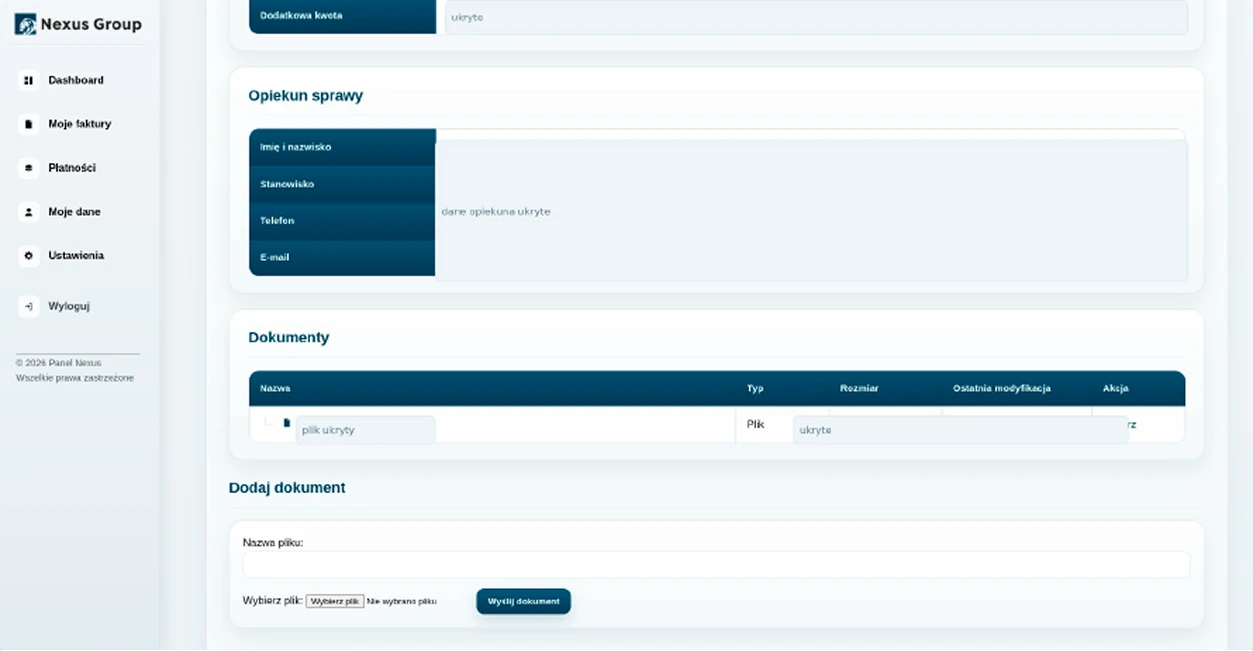Click the Wyślij dokument button
This screenshot has height=651, width=1253.
tap(523, 601)
